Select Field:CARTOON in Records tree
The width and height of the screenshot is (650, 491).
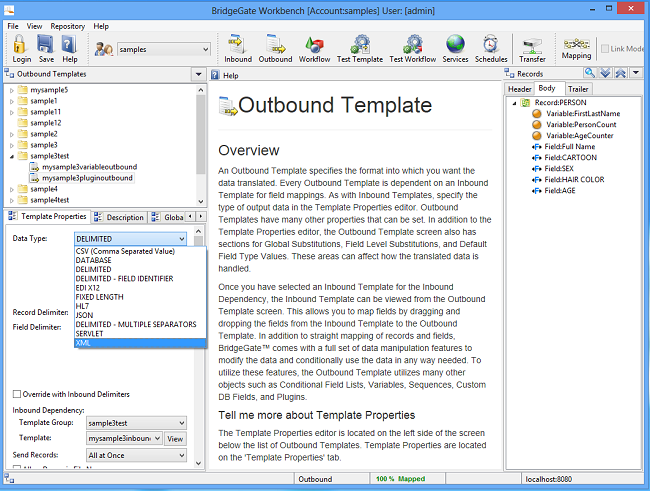[570, 158]
